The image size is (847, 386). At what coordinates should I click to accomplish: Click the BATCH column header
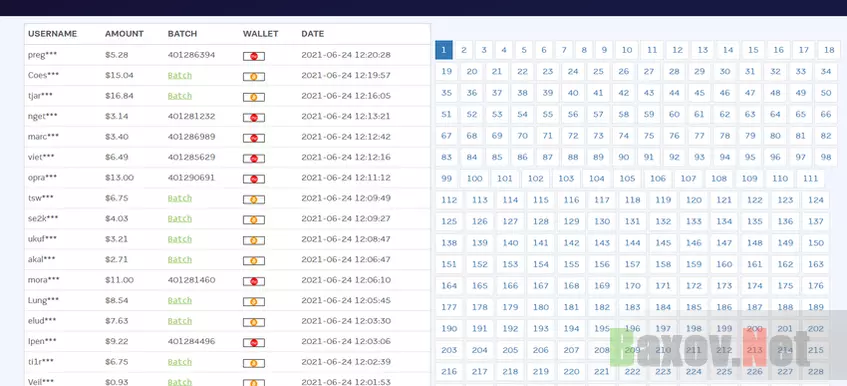point(182,33)
